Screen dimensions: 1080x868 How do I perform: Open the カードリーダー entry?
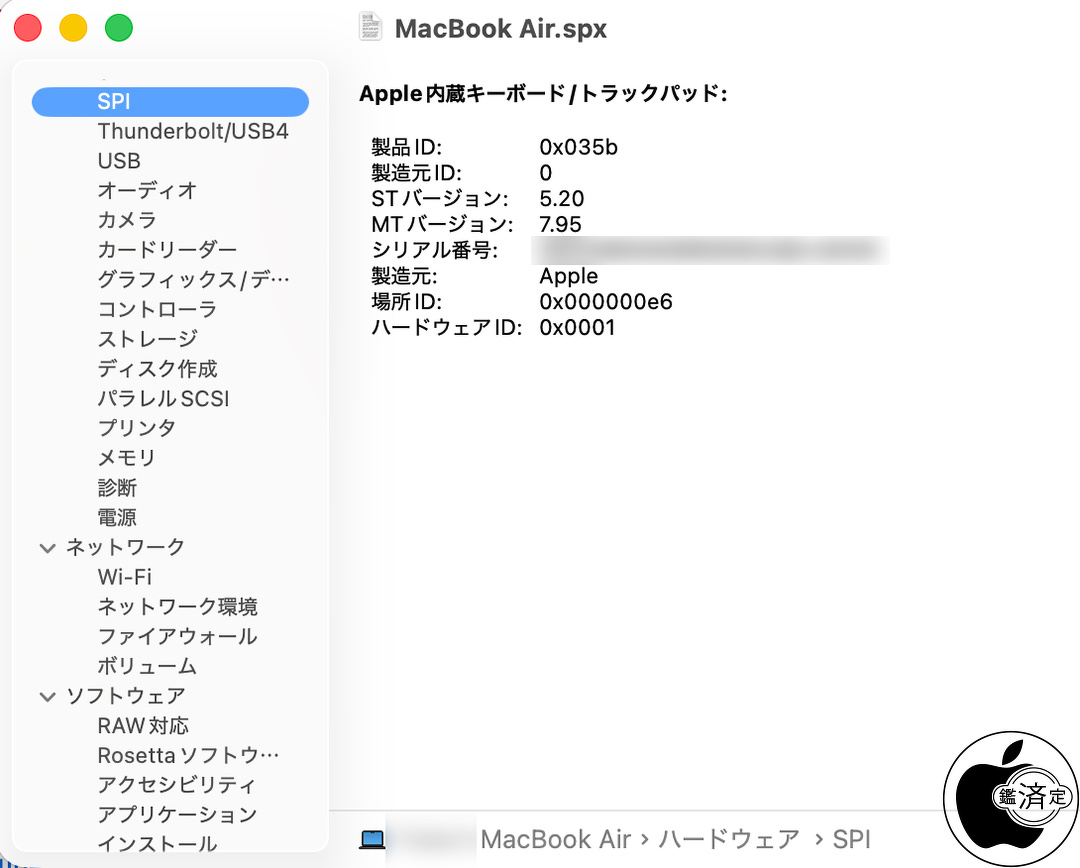[x=167, y=250]
